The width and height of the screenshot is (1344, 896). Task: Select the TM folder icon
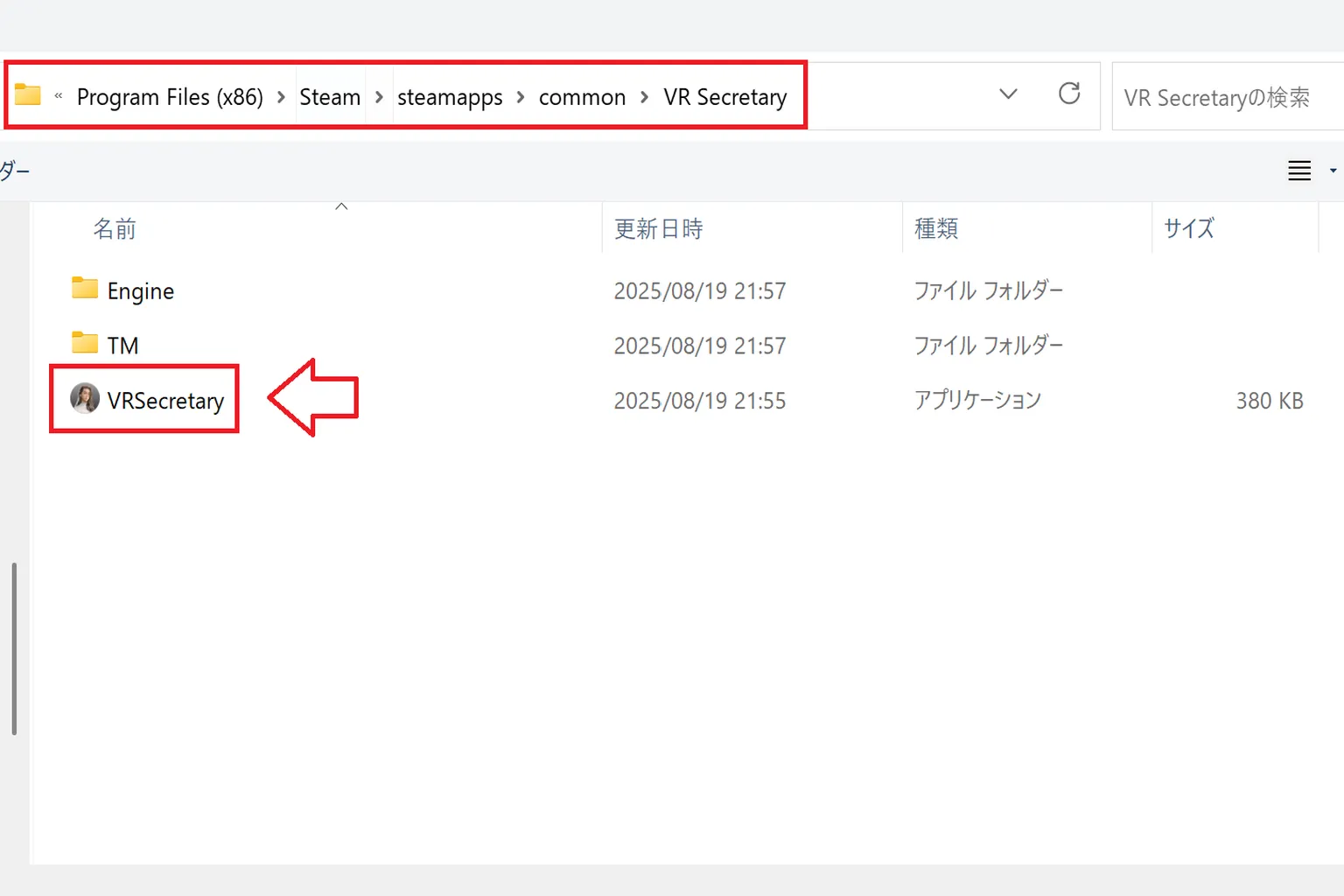pyautogui.click(x=85, y=342)
